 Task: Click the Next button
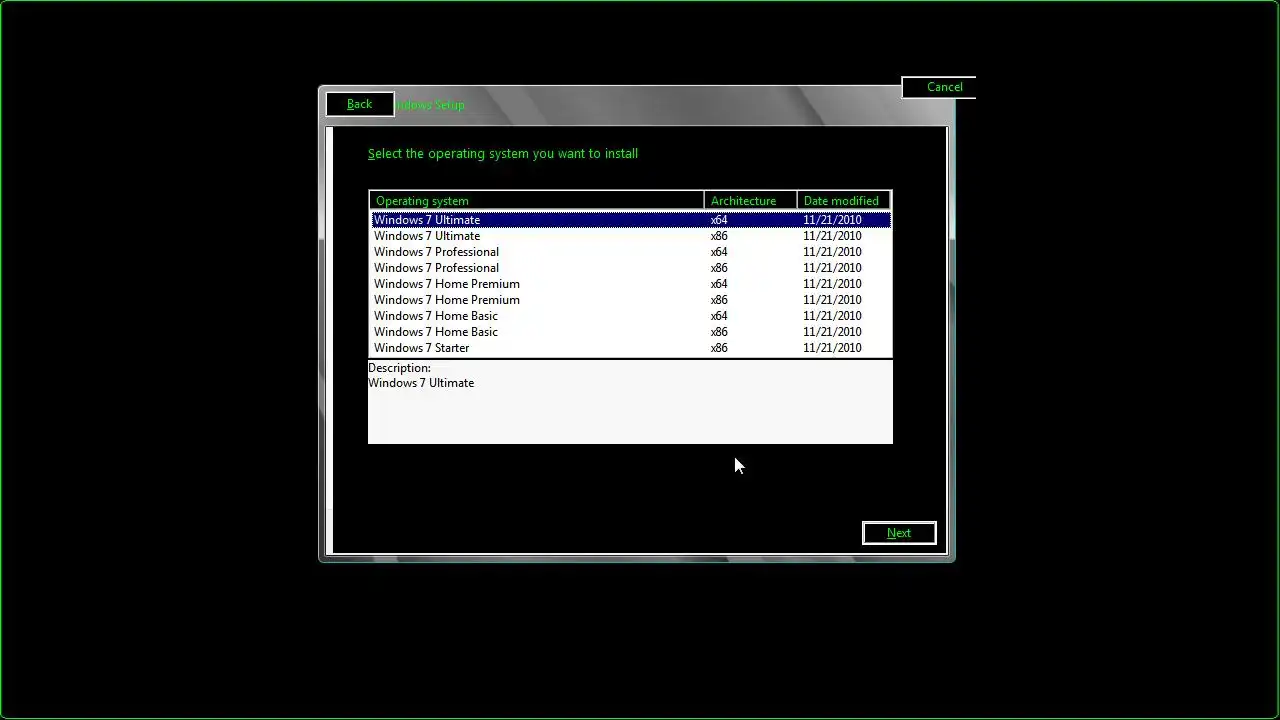point(899,533)
